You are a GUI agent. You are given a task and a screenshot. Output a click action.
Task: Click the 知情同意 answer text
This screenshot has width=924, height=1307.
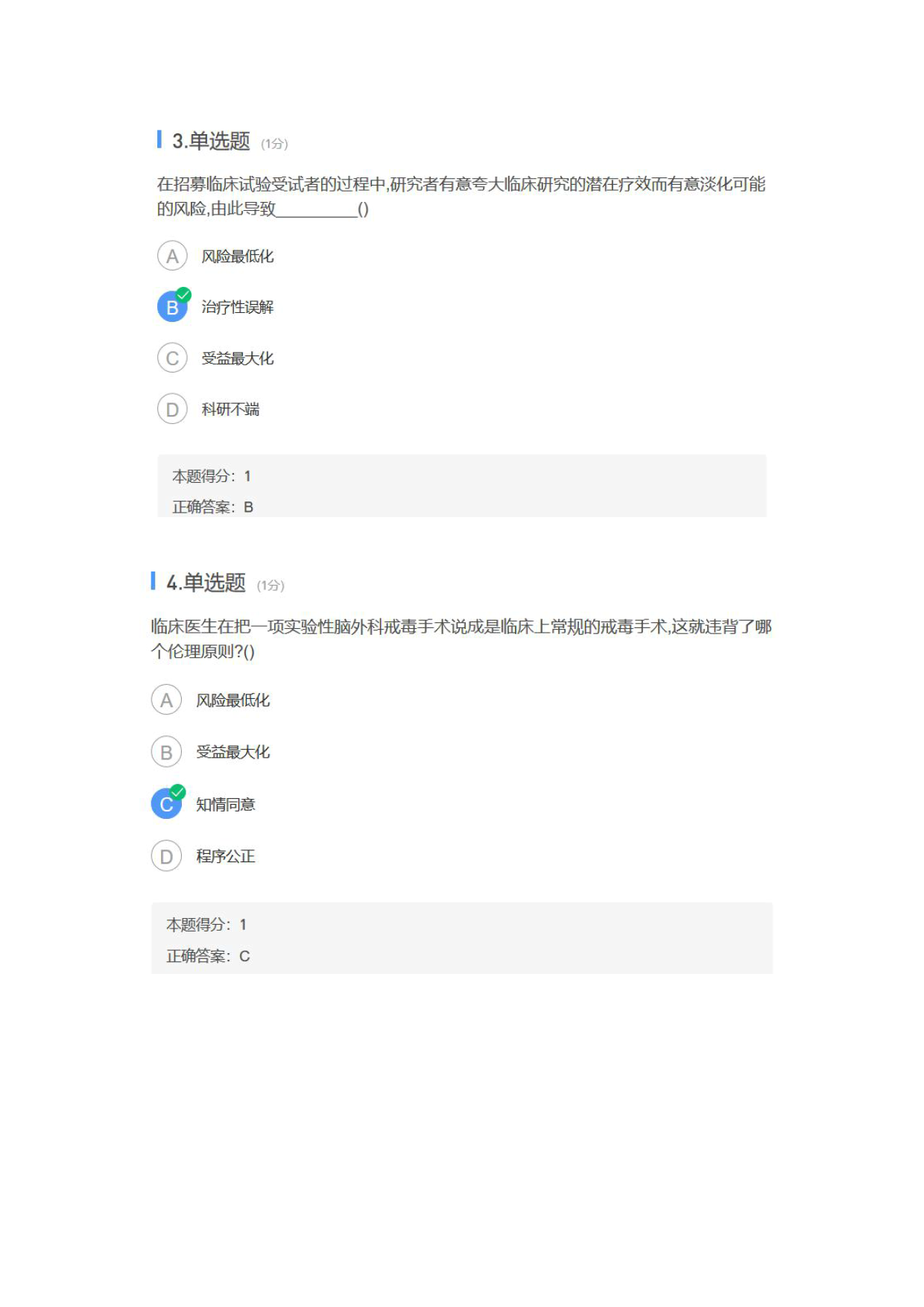(x=226, y=805)
